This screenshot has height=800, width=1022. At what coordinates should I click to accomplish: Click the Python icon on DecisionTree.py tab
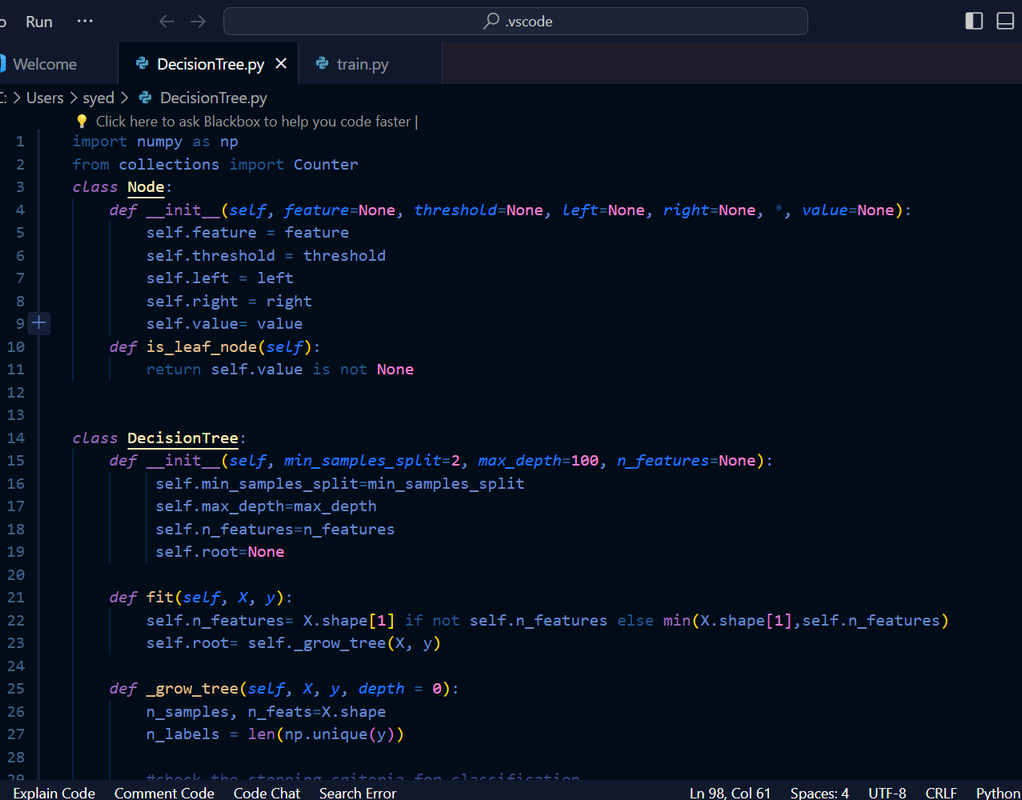click(x=142, y=63)
